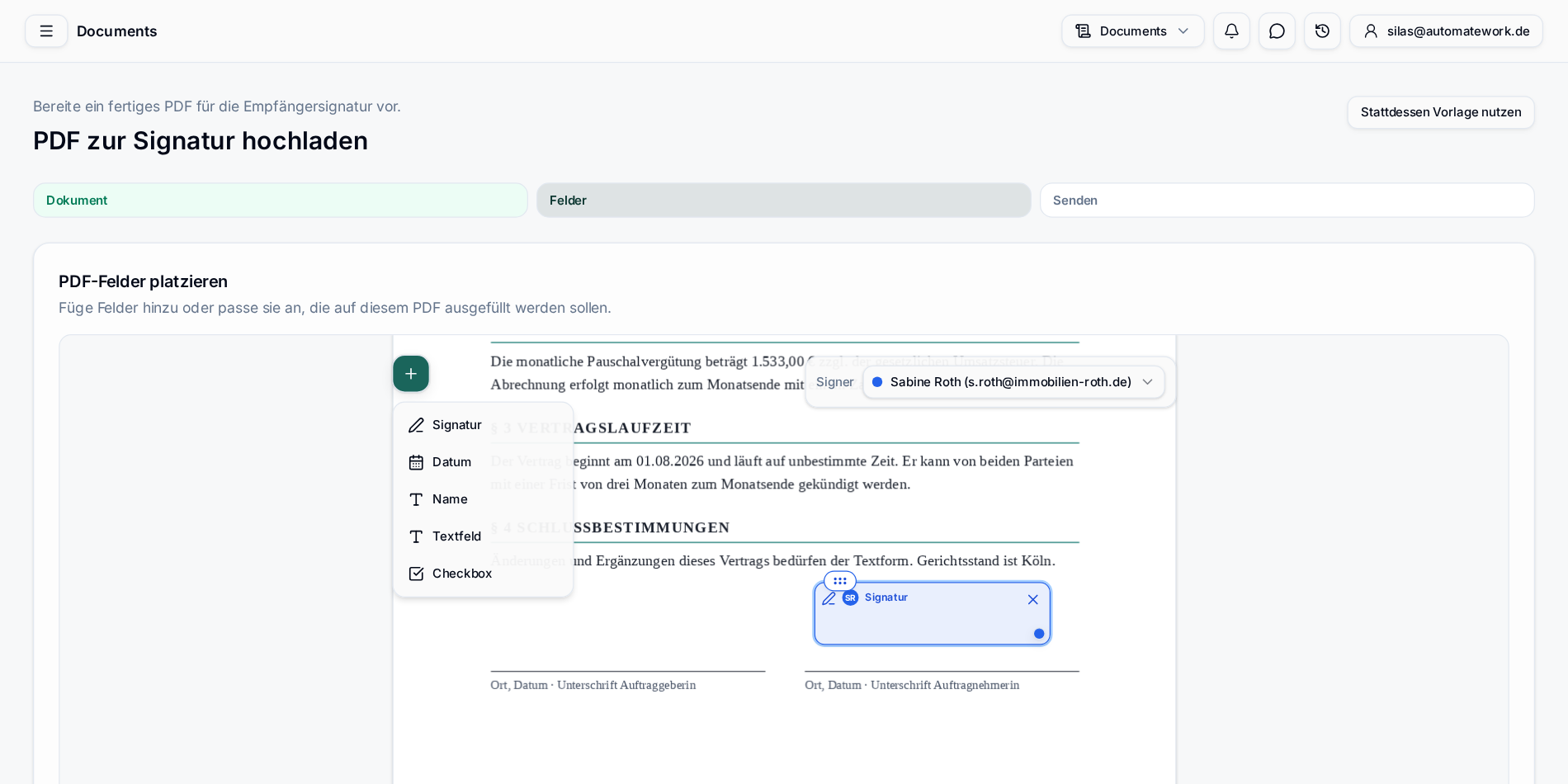Add a Checkbox field from menu
Screen dimensions: 1568x784
[483, 574]
